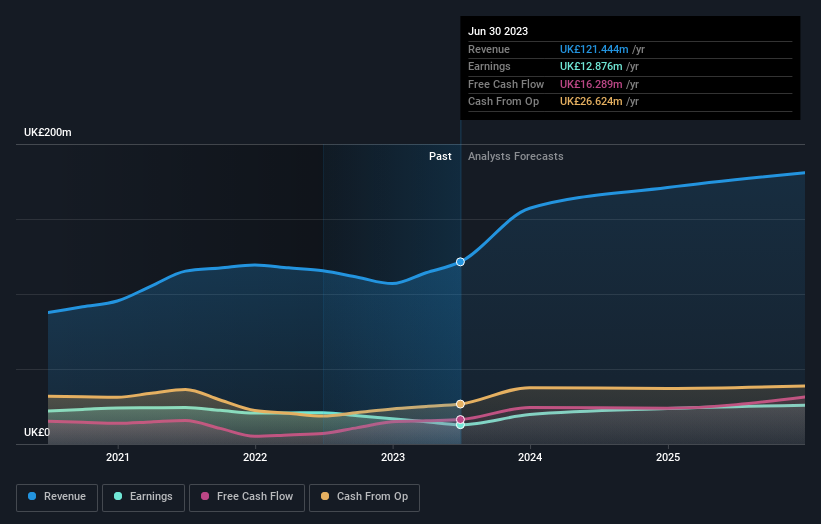Click the 2021 axis label
The width and height of the screenshot is (821, 524).
[x=117, y=458]
